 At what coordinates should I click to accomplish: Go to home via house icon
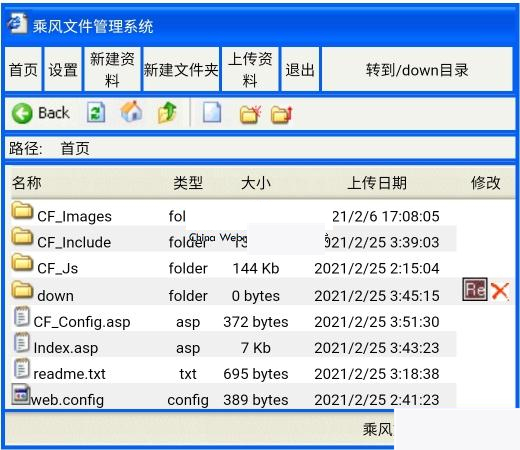coord(131,111)
